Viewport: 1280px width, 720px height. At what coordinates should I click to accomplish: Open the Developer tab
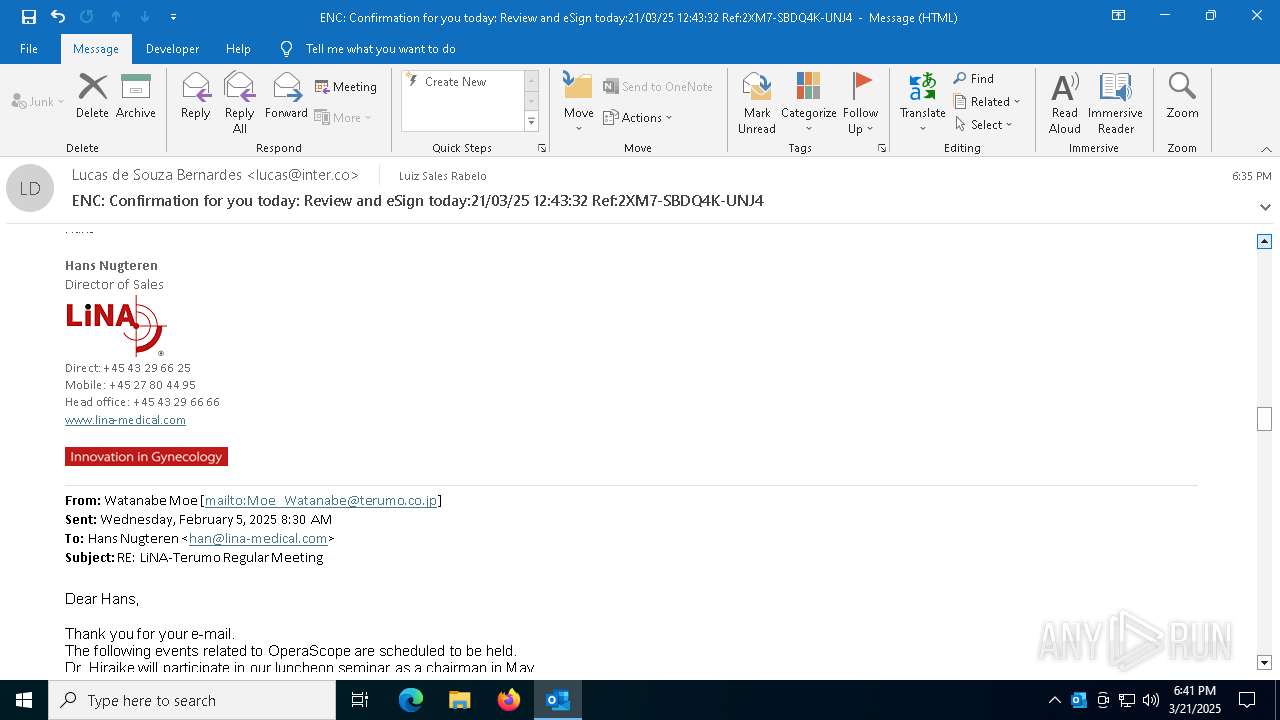point(172,48)
